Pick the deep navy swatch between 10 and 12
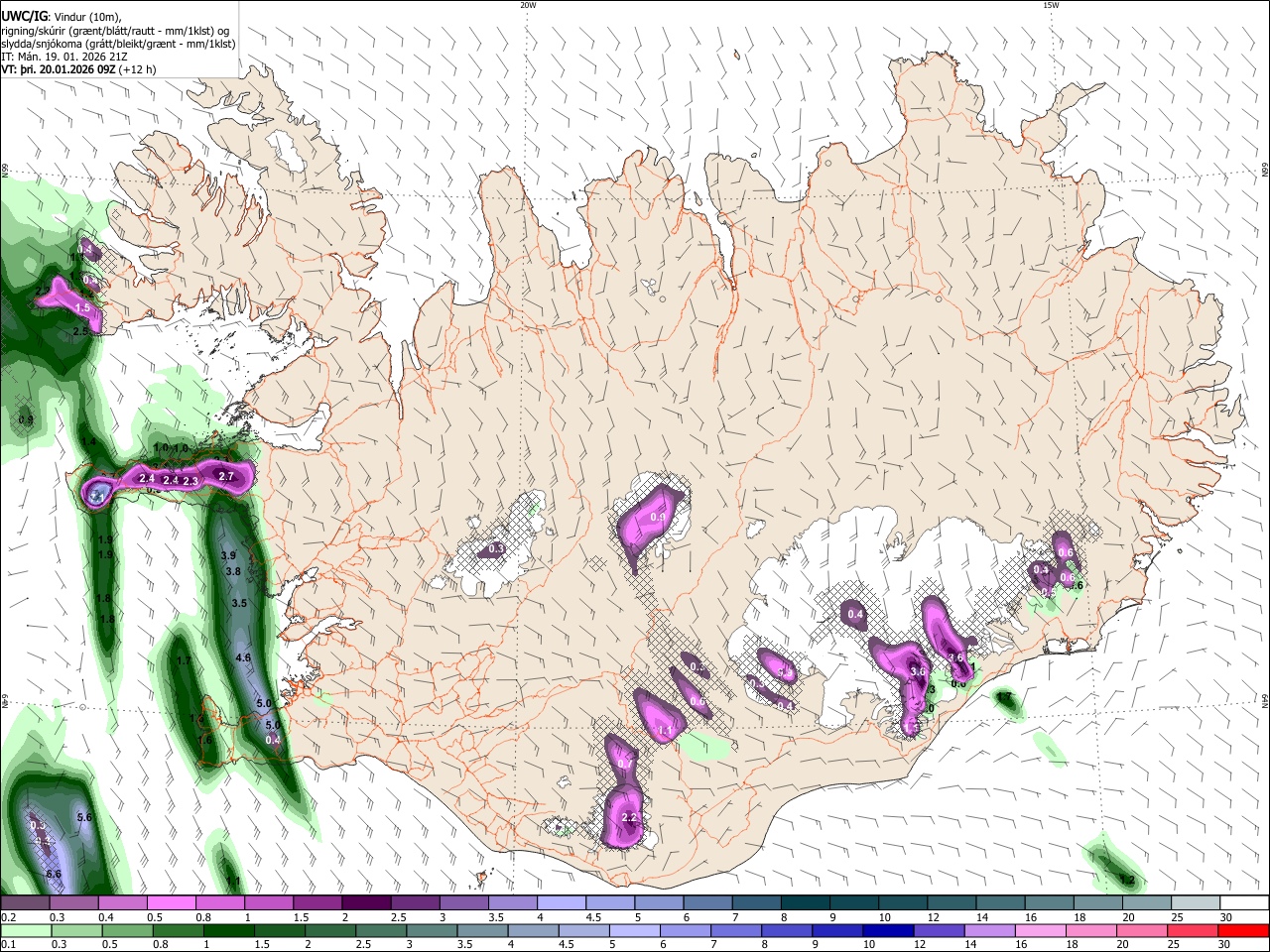The image size is (1270, 952). point(887,931)
